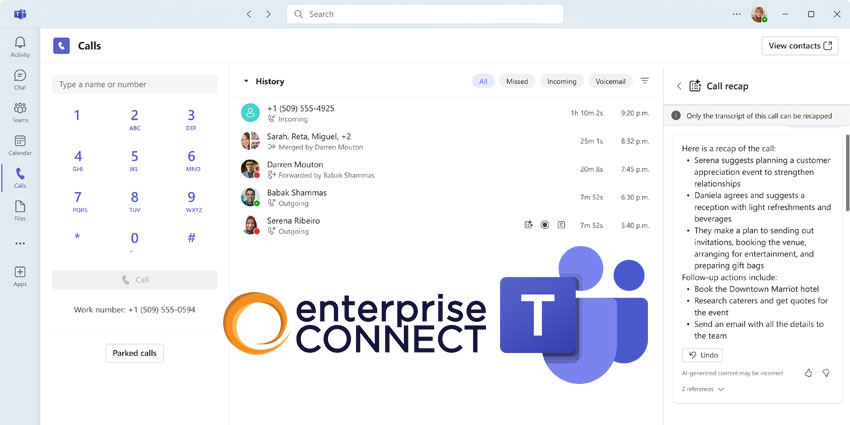Select Calls in the sidebar
850x425 pixels.
click(20, 178)
